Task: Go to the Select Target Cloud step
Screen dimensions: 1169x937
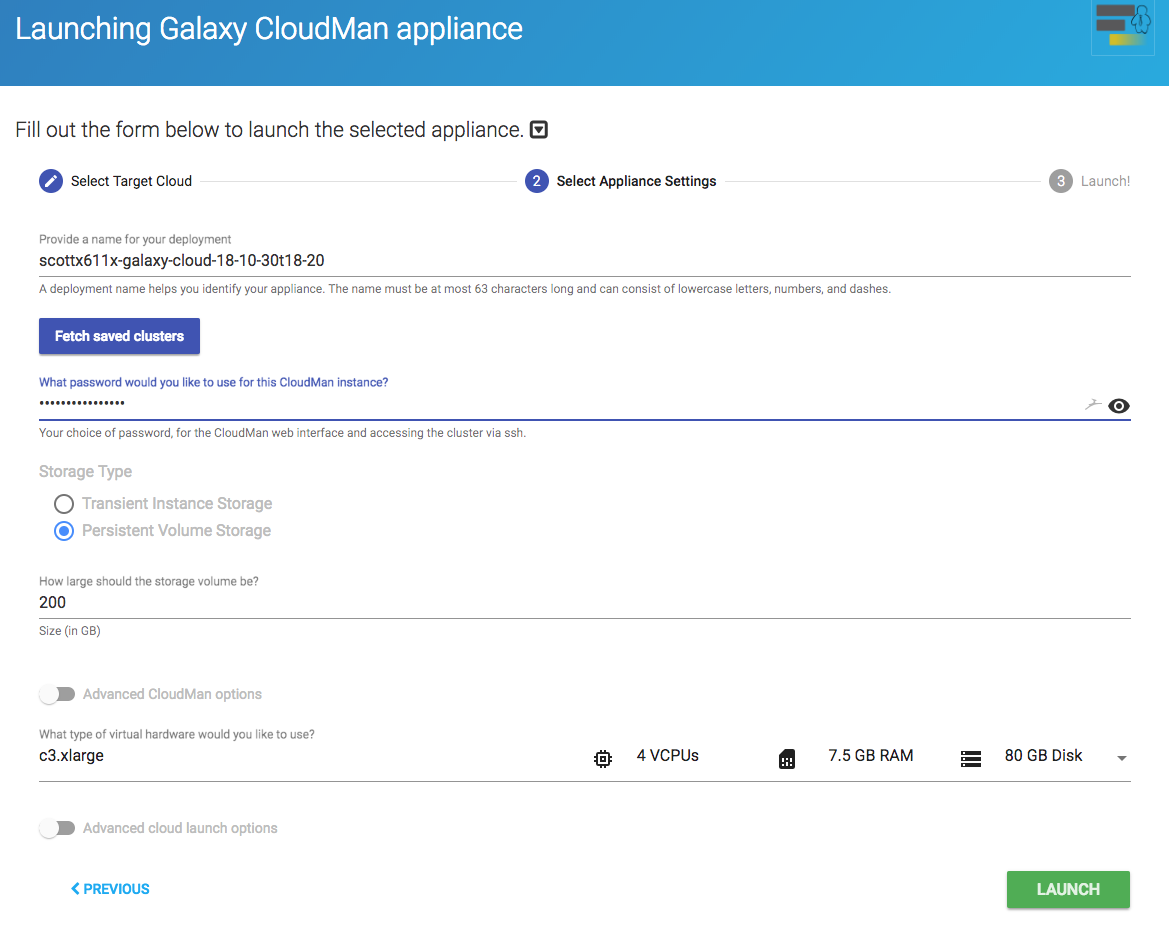Action: 131,181
